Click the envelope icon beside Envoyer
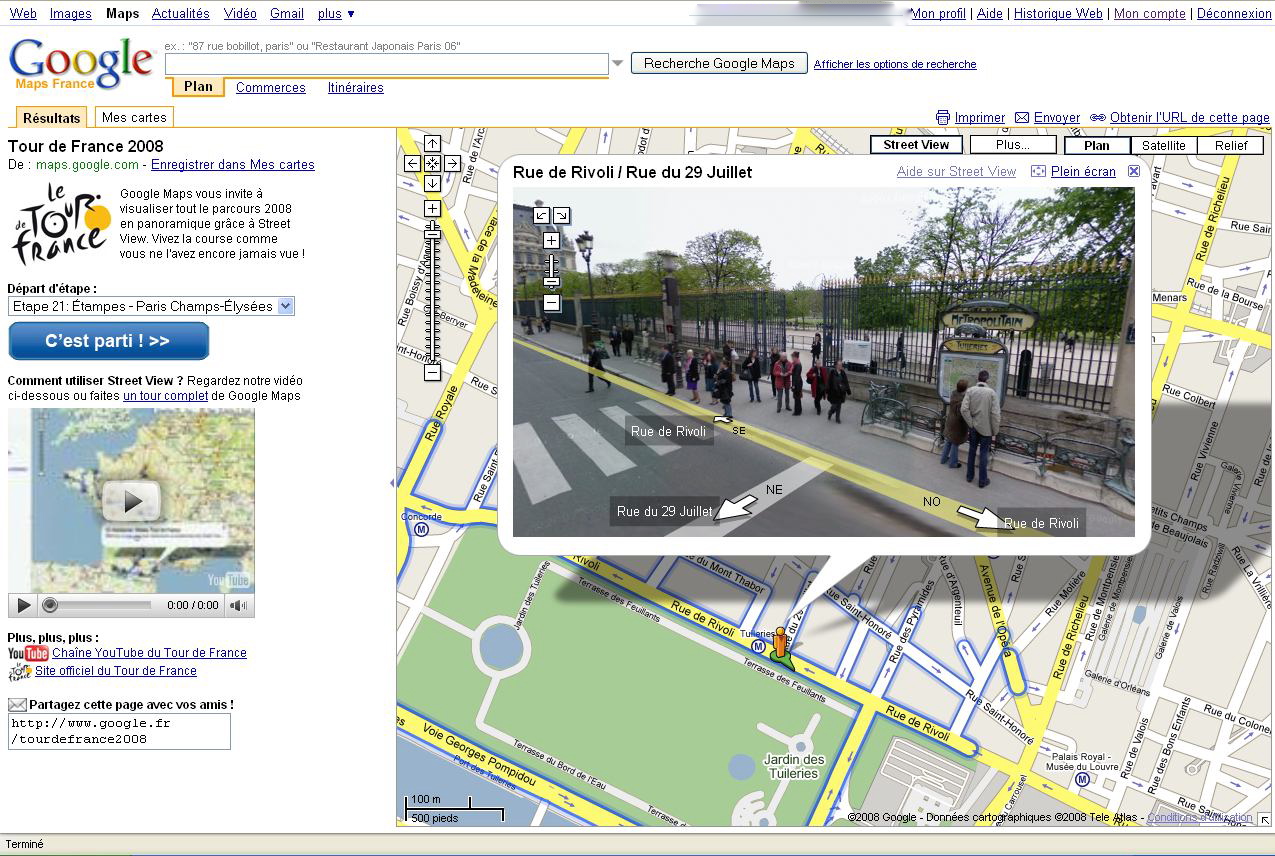Screen dimensions: 1275x856 pyautogui.click(x=1022, y=117)
